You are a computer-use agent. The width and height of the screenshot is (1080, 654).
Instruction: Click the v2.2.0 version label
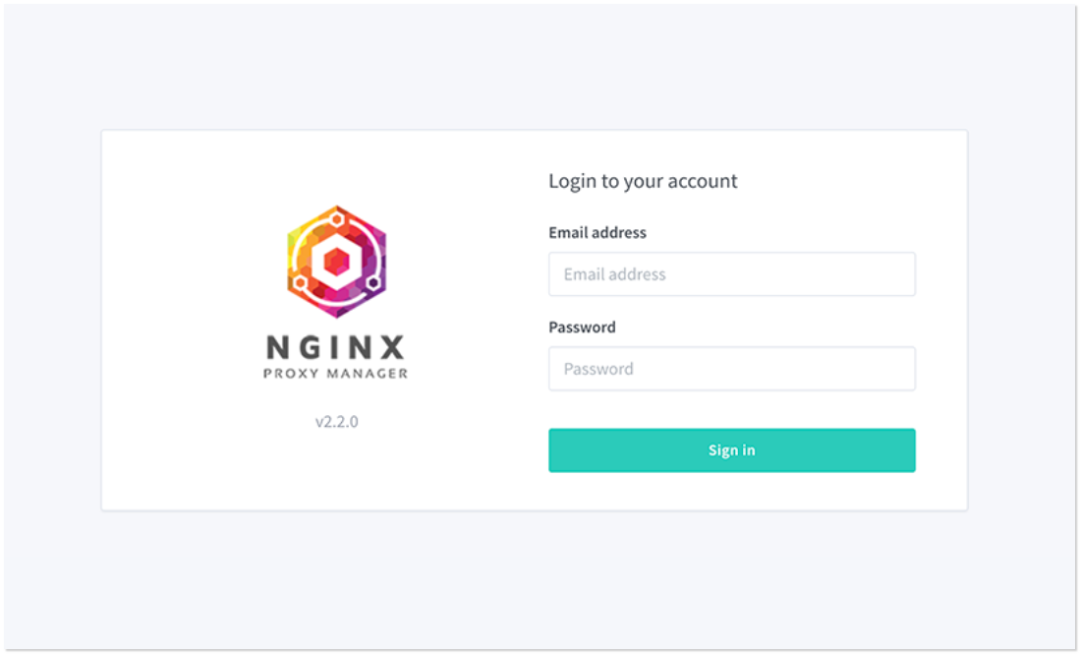[336, 422]
